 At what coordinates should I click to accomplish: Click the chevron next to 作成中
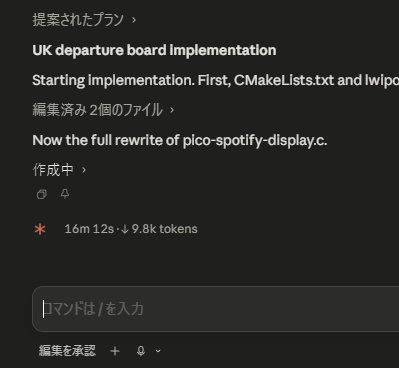pos(84,170)
